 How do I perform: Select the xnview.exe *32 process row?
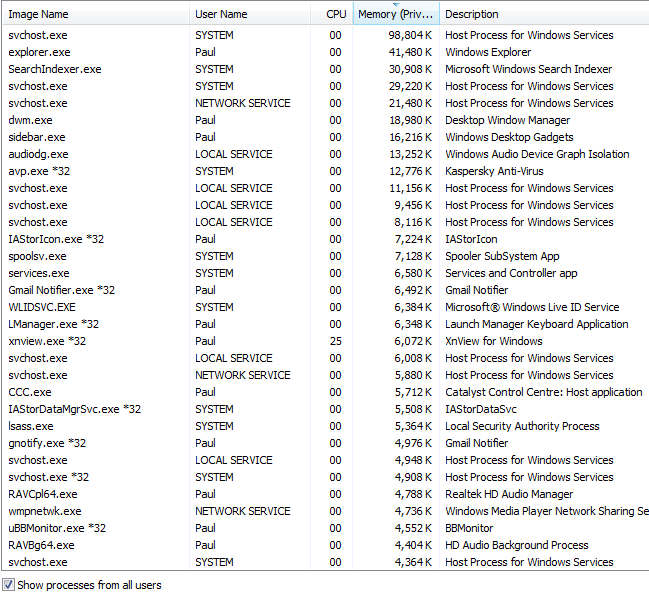pyautogui.click(x=325, y=341)
